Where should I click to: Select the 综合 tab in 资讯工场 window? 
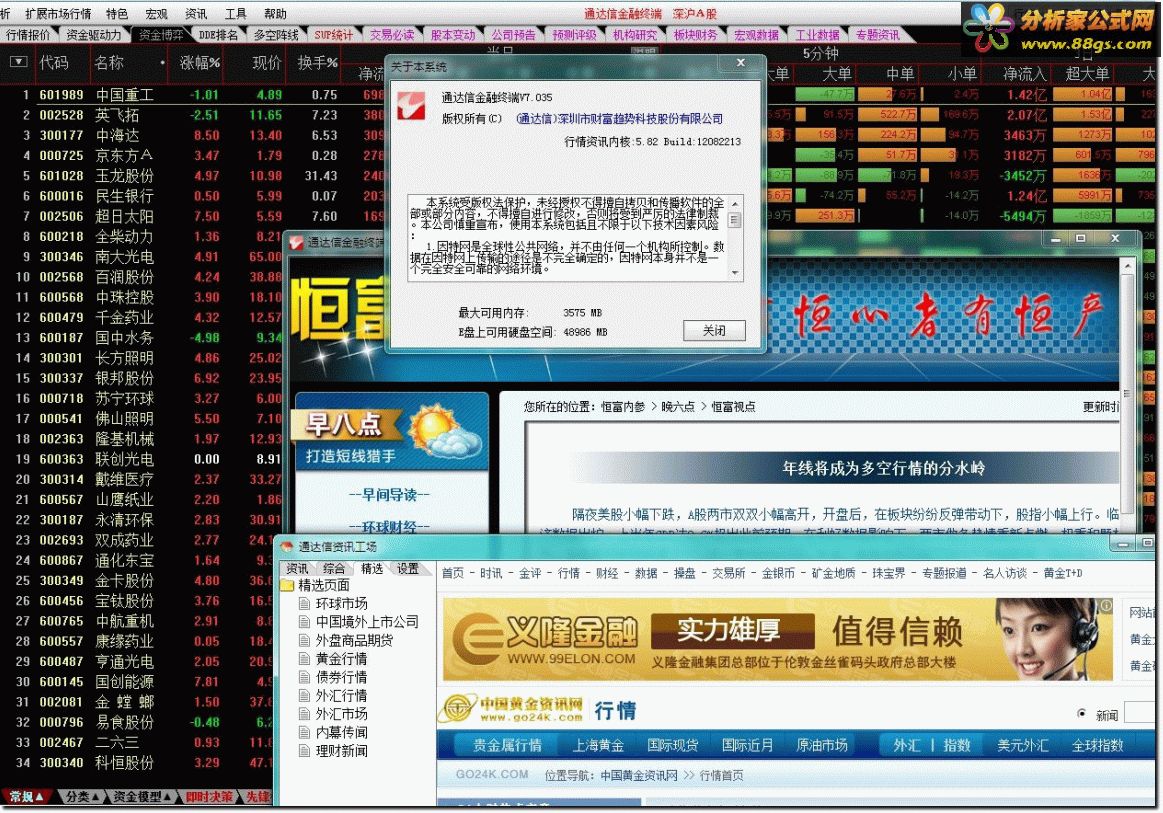click(x=334, y=568)
